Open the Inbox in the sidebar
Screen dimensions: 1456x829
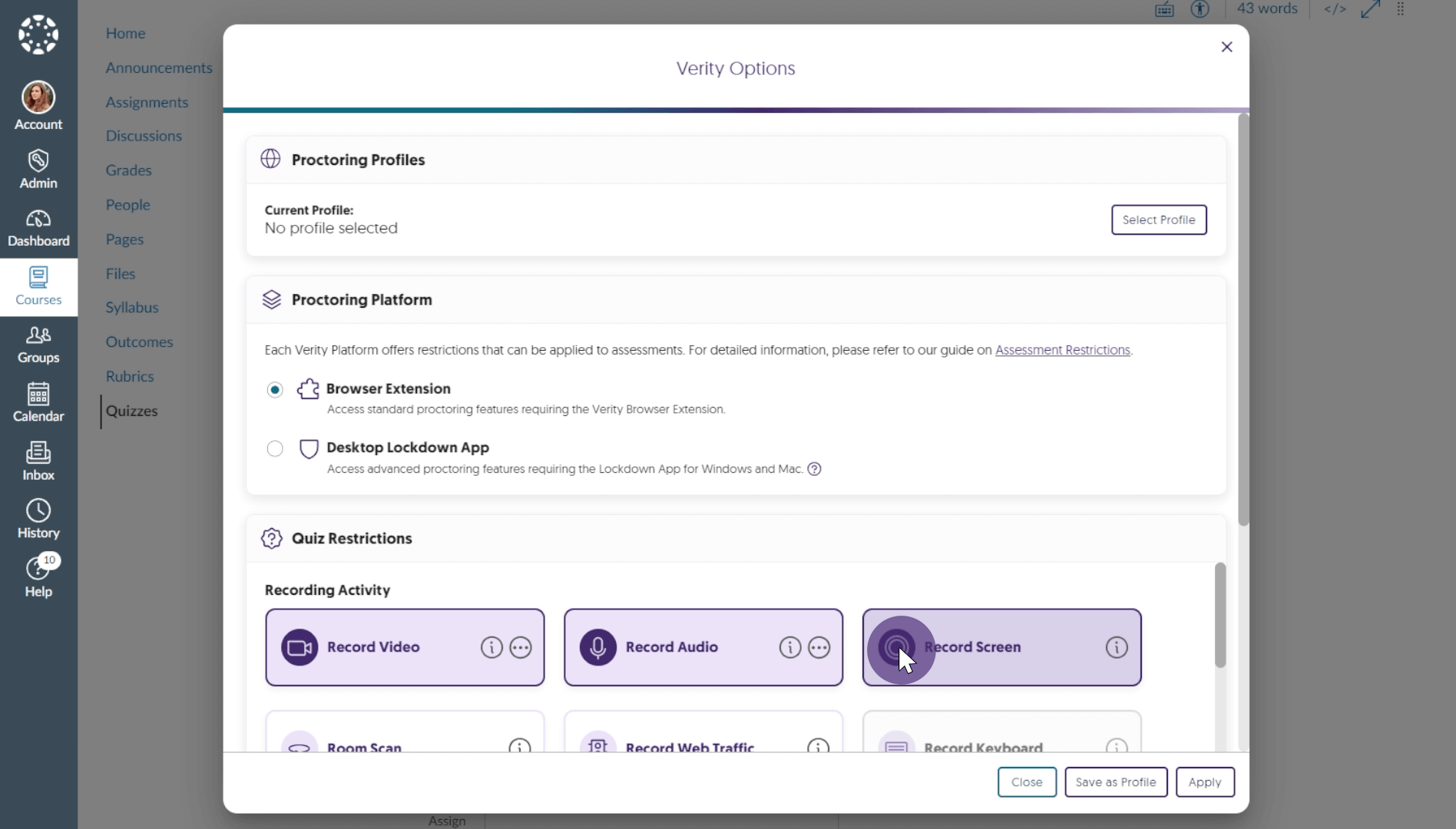click(x=38, y=461)
